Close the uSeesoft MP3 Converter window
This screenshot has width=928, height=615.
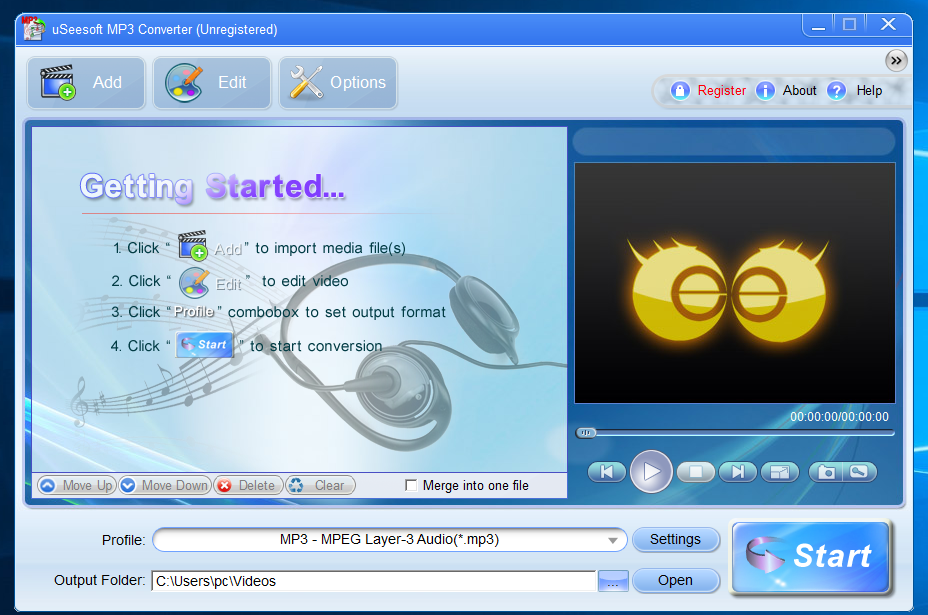888,24
